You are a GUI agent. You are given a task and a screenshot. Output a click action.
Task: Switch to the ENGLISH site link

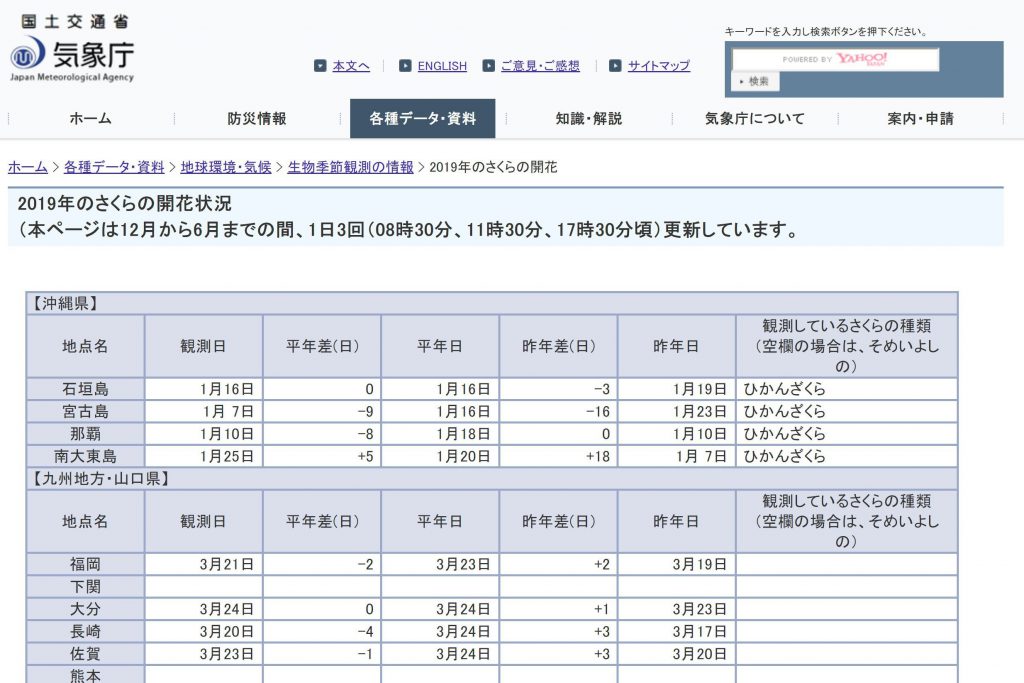(442, 66)
